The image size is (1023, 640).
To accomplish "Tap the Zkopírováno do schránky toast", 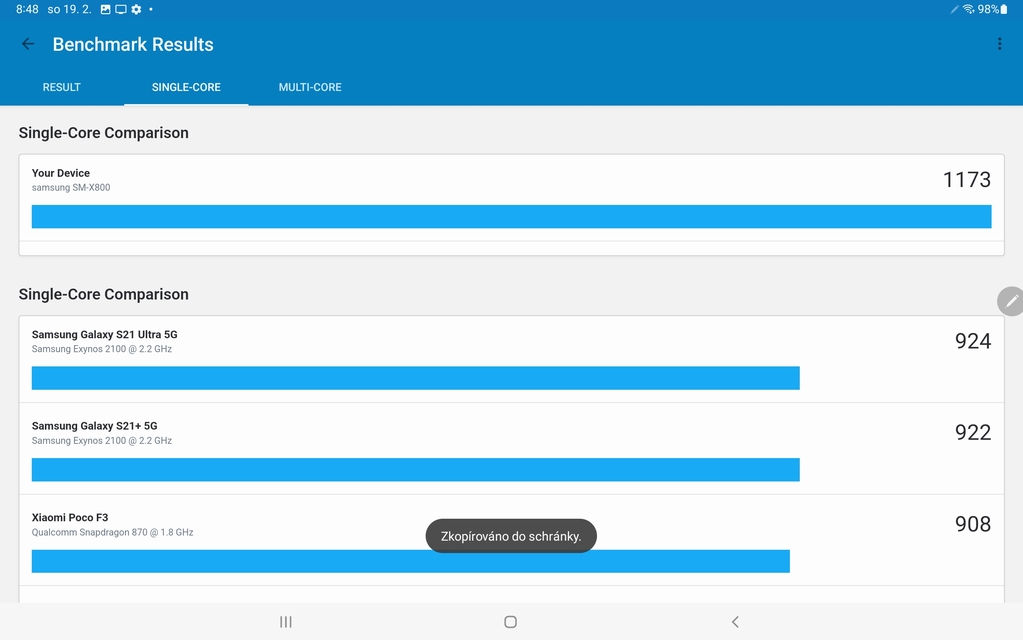I will [511, 536].
